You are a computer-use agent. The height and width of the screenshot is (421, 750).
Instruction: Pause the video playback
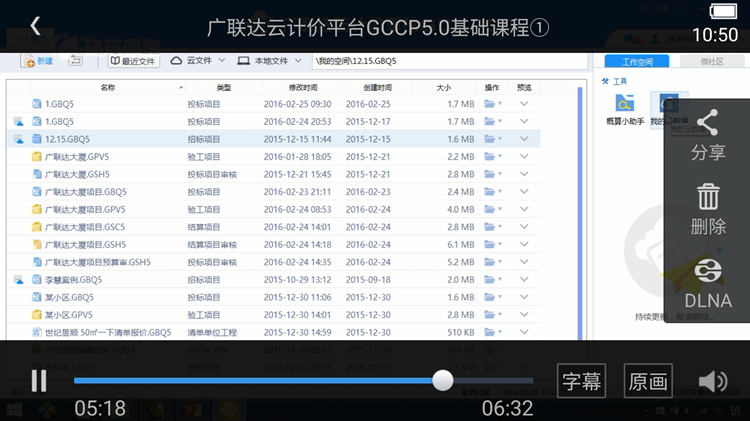point(39,381)
